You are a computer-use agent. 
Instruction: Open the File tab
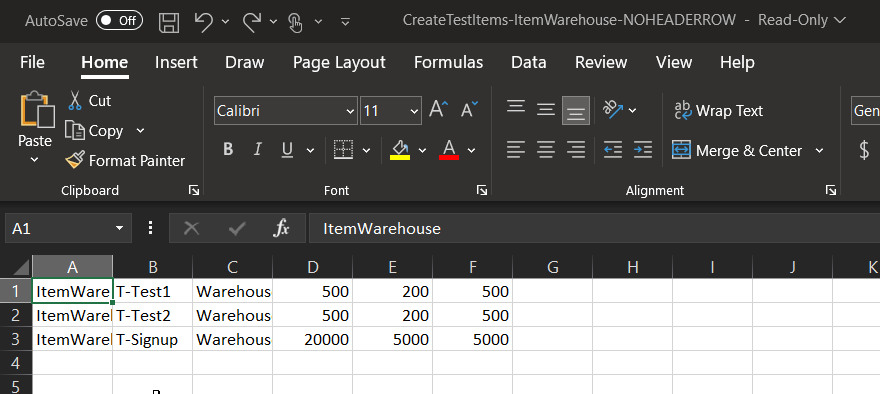point(33,62)
